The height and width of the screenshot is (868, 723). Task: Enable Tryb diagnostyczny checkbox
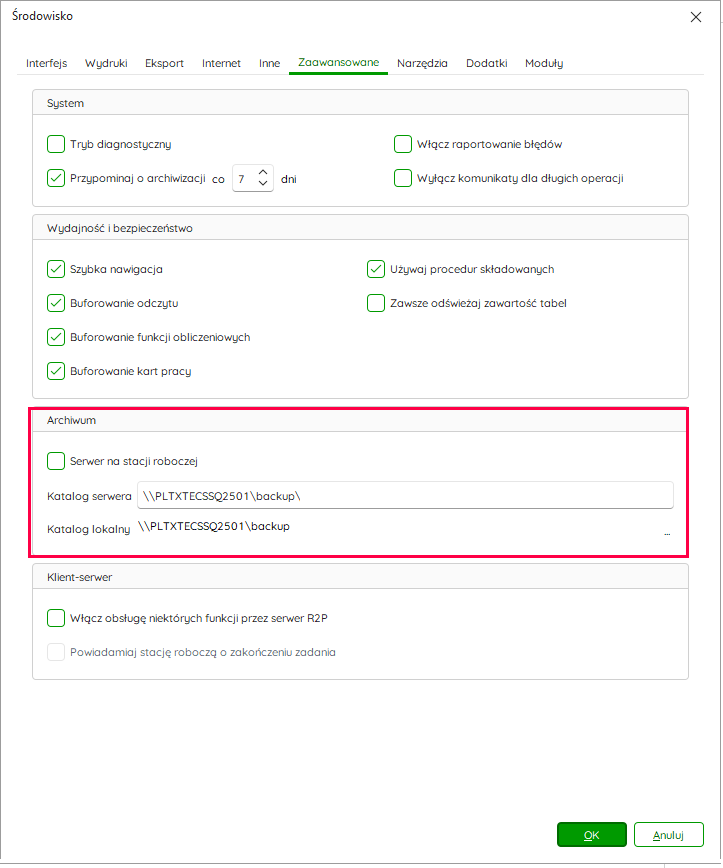56,144
